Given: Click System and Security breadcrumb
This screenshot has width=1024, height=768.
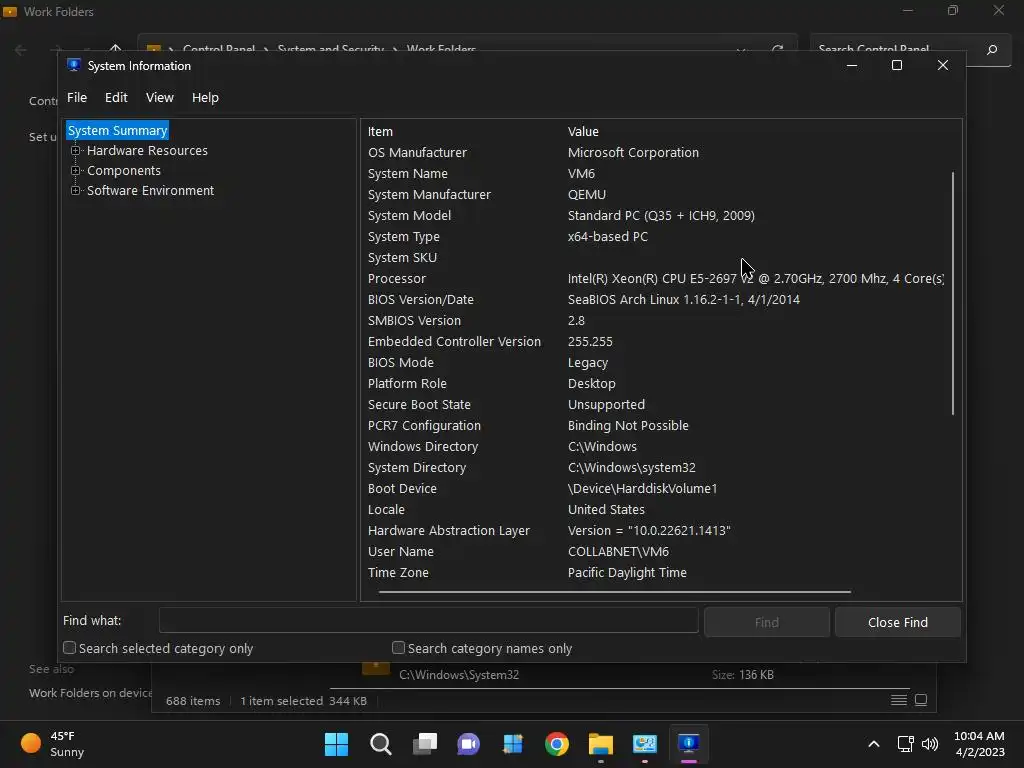Looking at the screenshot, I should tap(330, 50).
